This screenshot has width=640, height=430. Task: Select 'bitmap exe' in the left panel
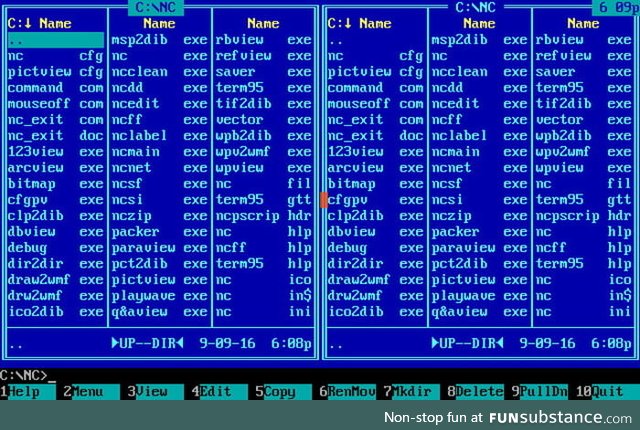tap(56, 184)
